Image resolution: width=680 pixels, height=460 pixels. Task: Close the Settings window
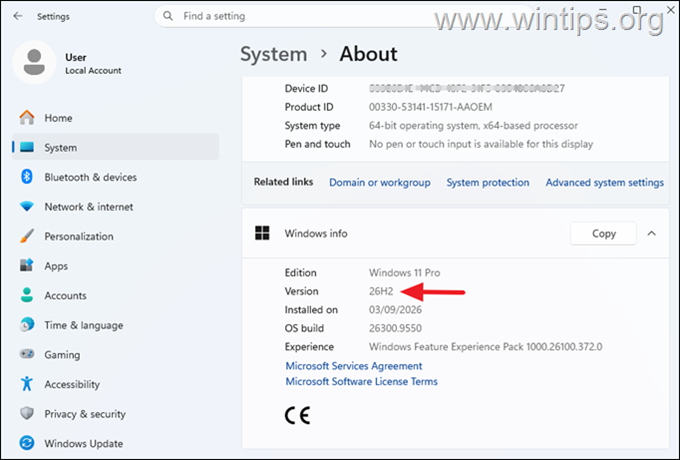(x=670, y=10)
